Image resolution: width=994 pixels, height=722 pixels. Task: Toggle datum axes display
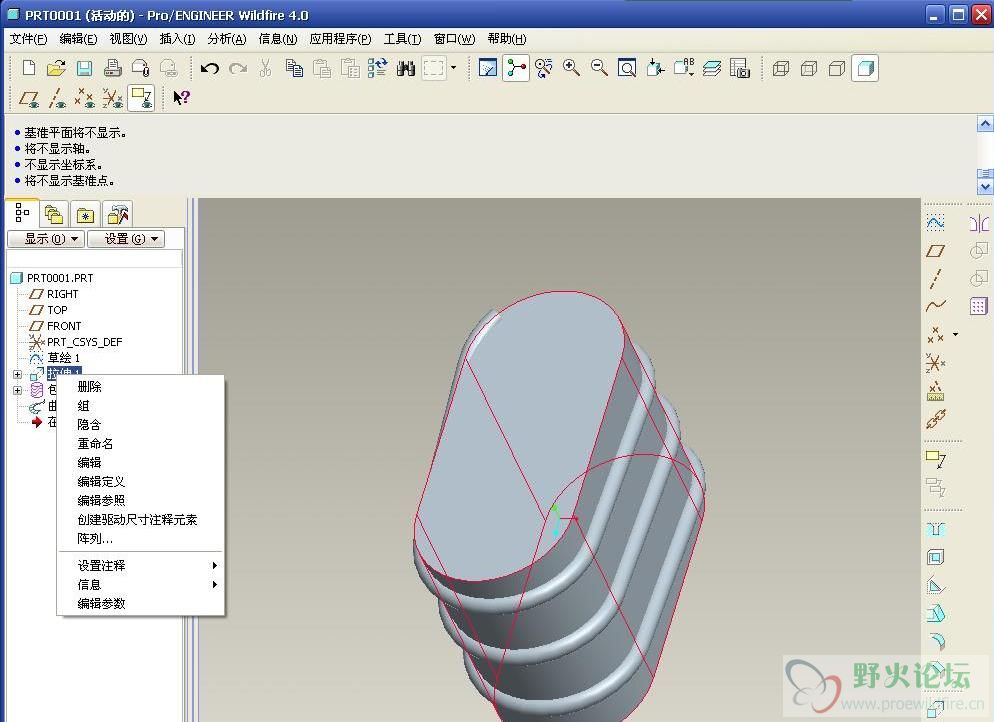(x=57, y=98)
